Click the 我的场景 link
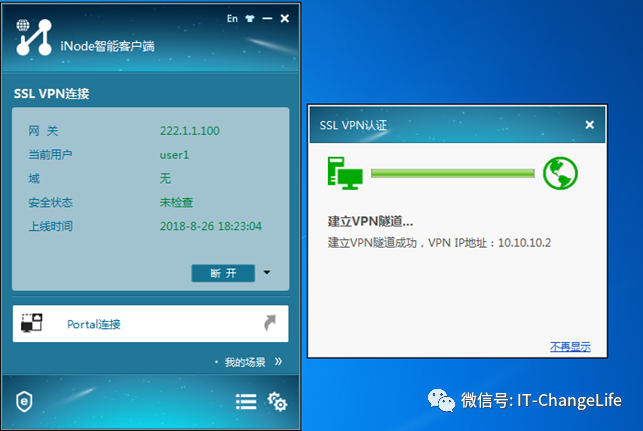 [x=245, y=362]
